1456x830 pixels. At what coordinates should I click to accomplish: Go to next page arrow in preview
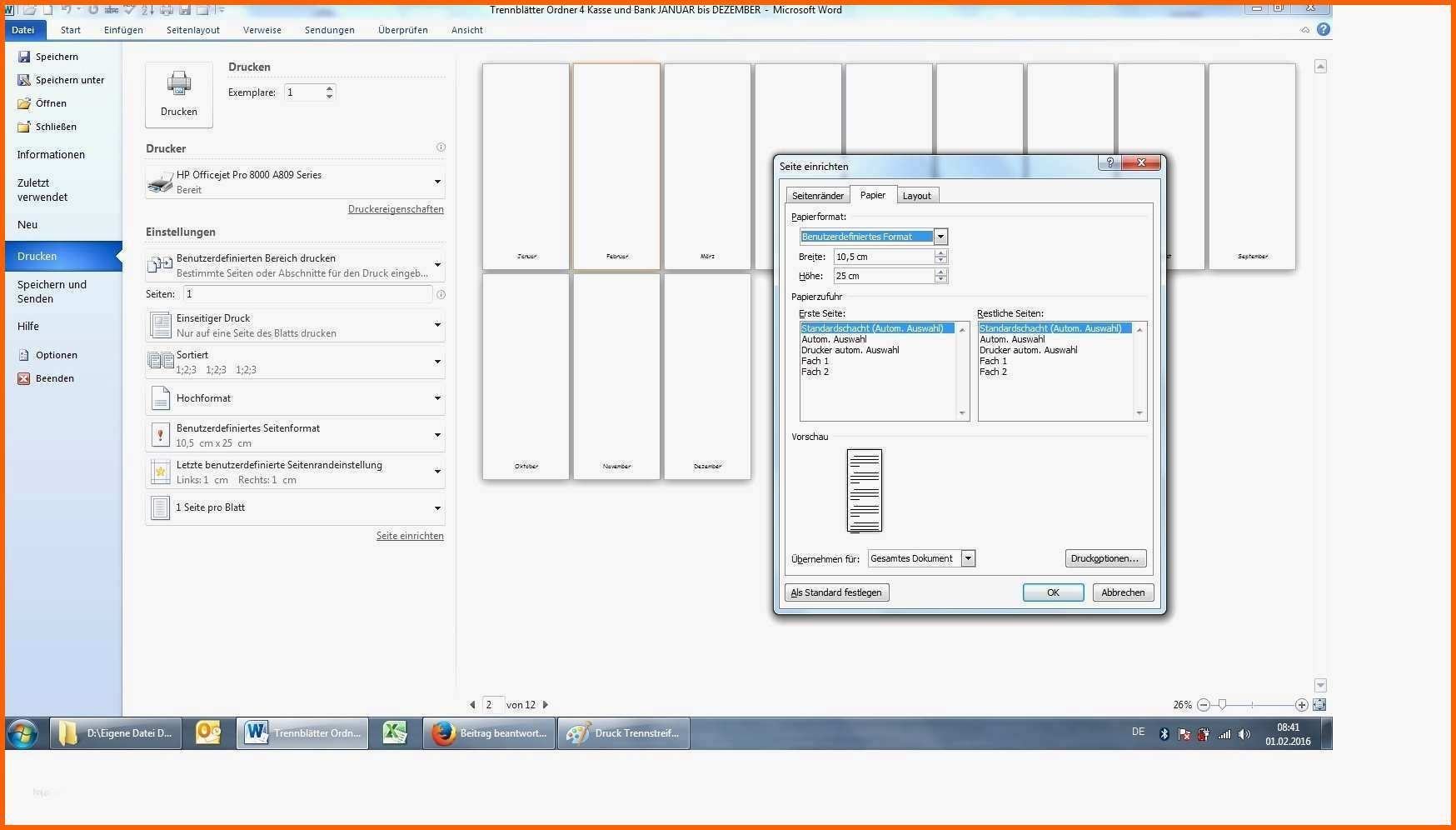[x=546, y=705]
